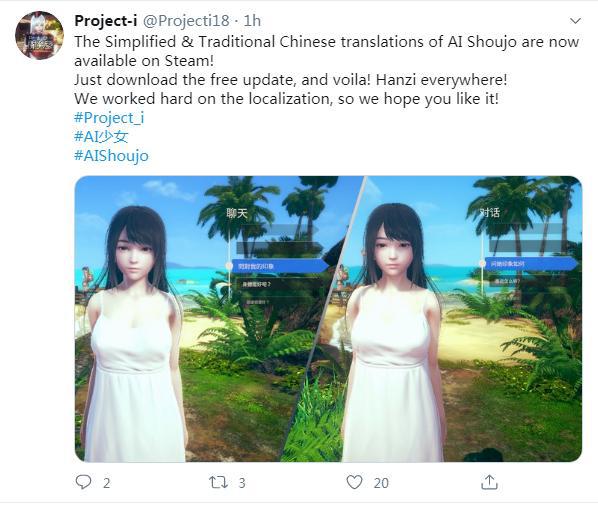
Task: Open the #AI少女 hashtag
Action: pyautogui.click(x=101, y=137)
